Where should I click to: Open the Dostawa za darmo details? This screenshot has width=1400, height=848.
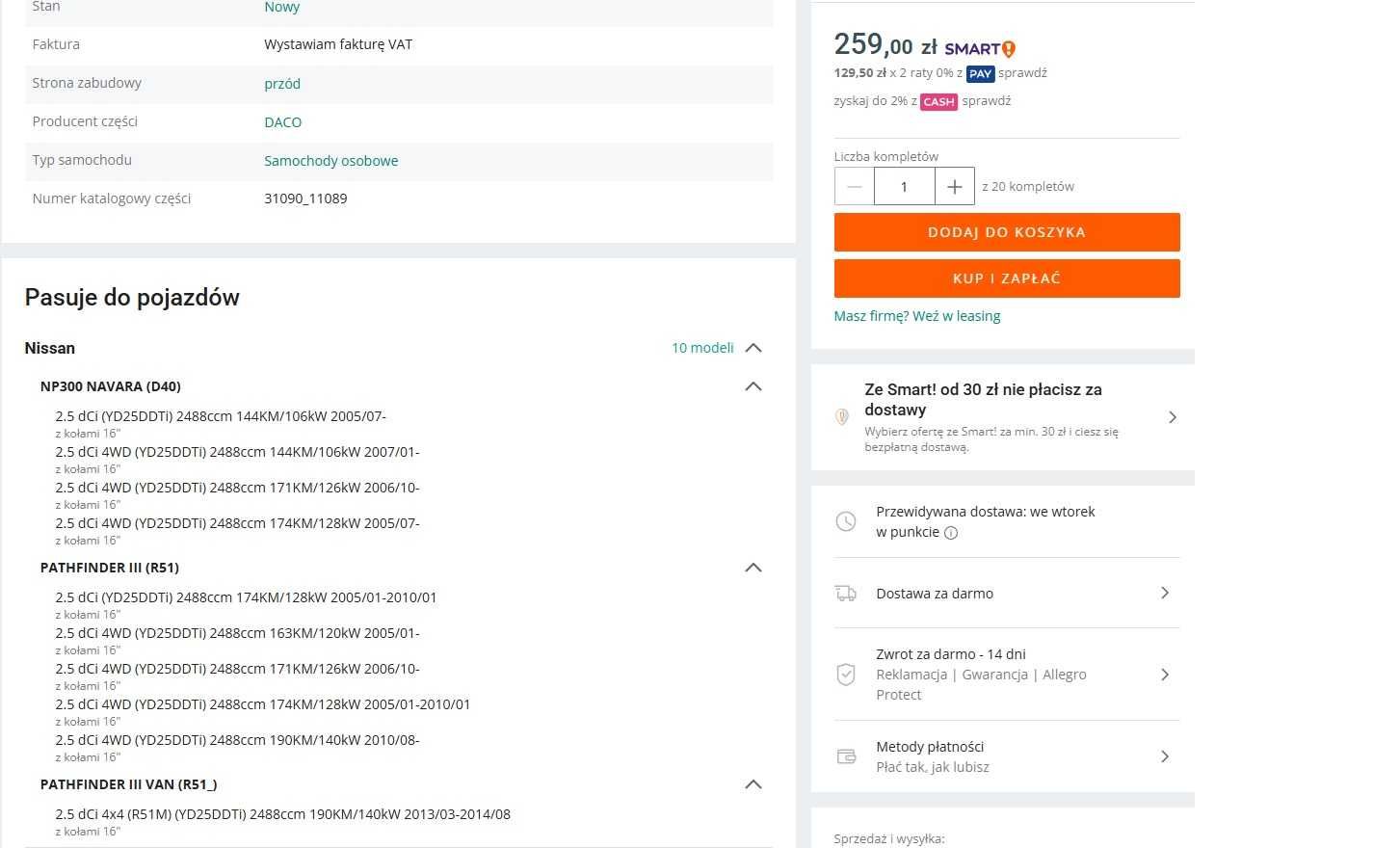[x=1006, y=594]
